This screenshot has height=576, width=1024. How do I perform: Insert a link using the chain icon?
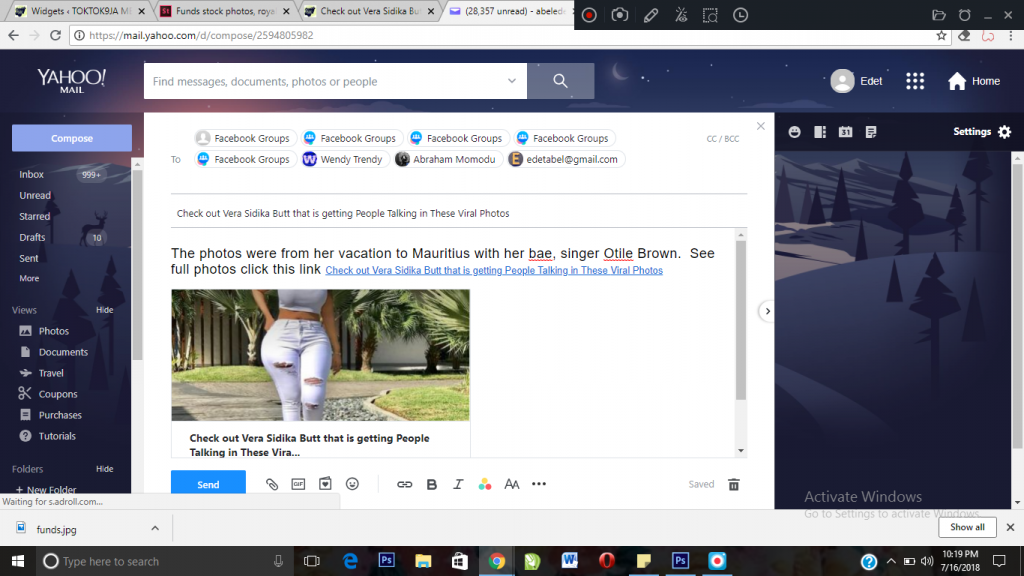point(405,485)
